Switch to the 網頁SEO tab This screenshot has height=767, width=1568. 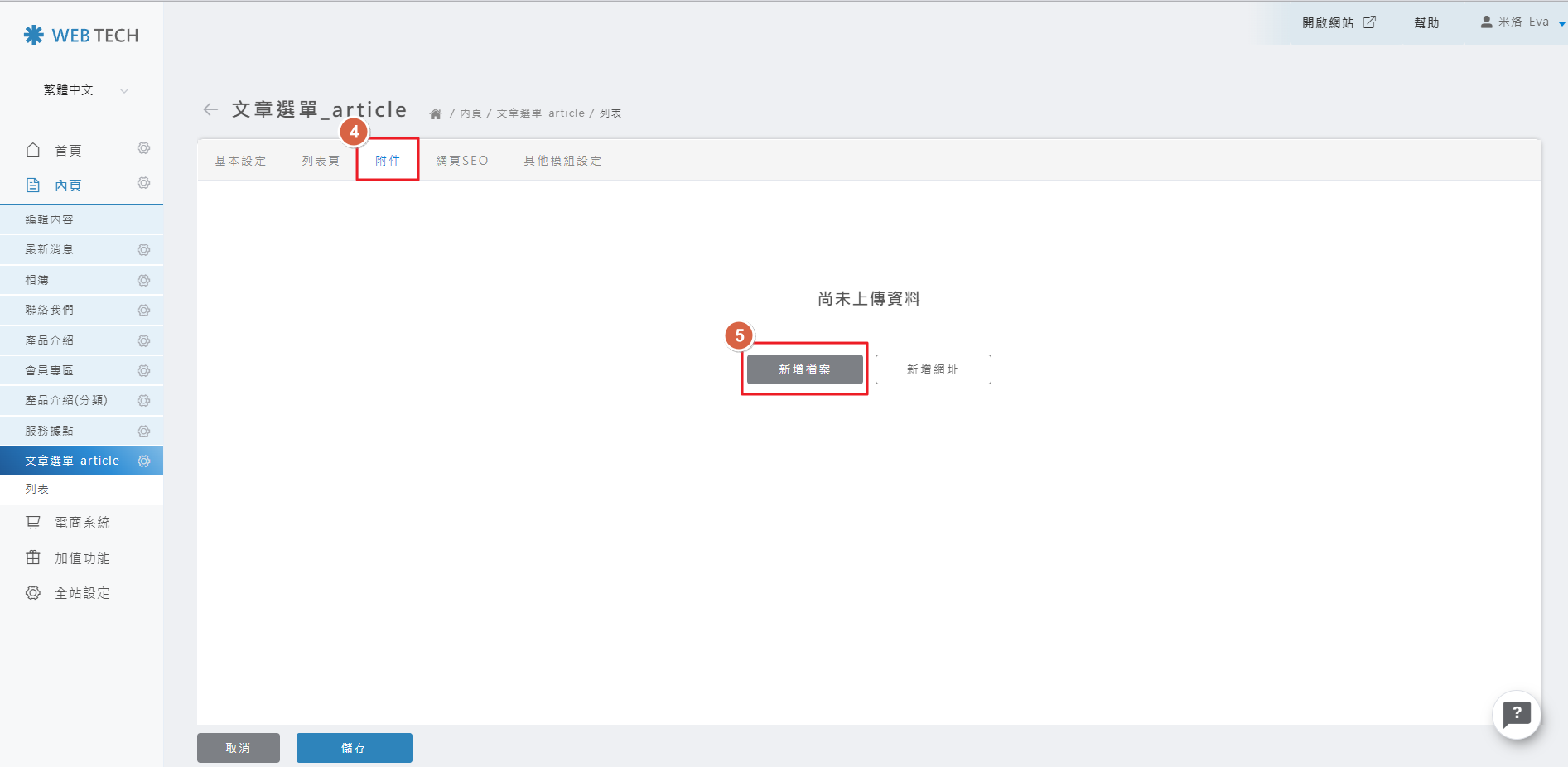462,161
